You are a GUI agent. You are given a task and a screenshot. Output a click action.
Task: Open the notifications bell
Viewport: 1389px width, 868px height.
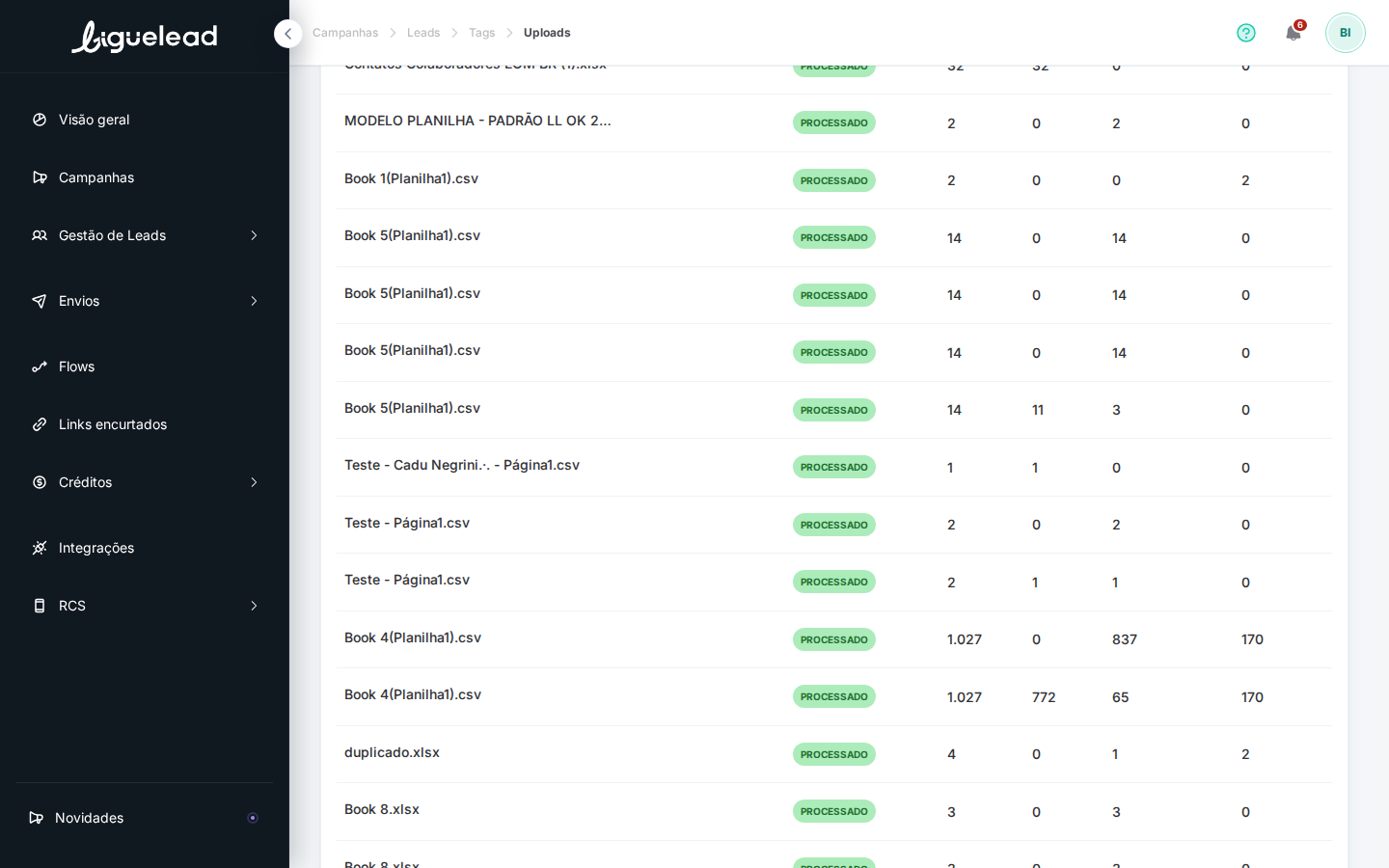click(1294, 33)
